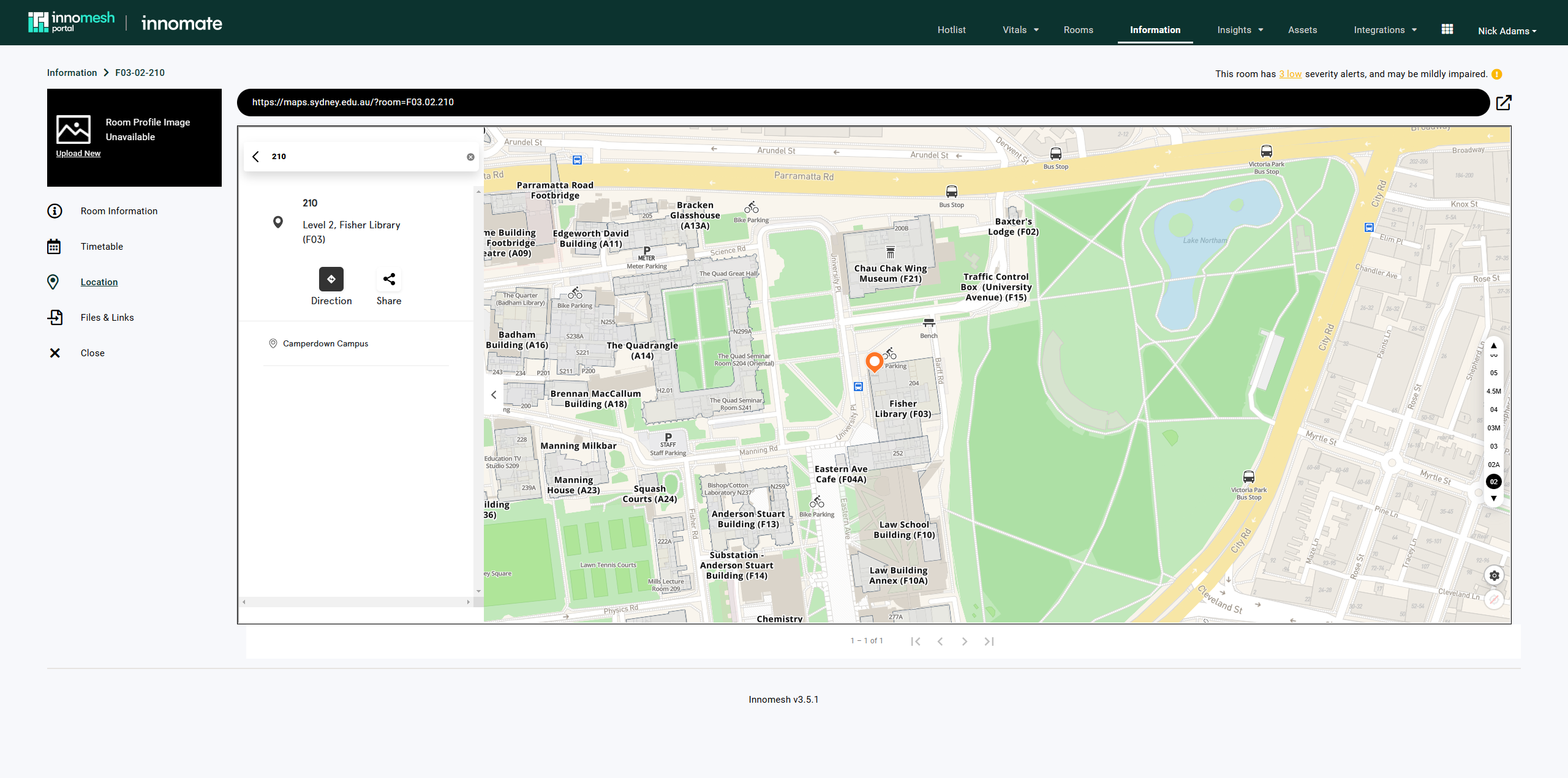Click Chau Chak Wing Museum icon
This screenshot has width=1568, height=778.
tap(891, 252)
